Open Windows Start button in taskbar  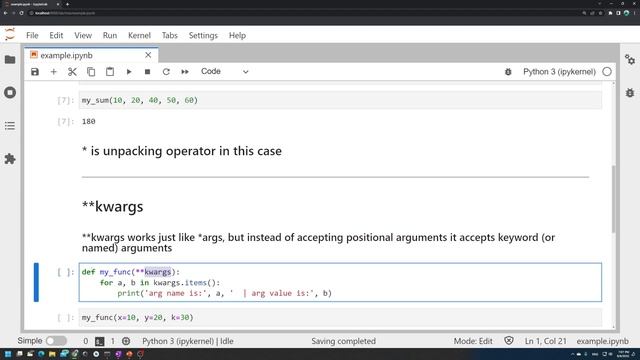point(8,354)
